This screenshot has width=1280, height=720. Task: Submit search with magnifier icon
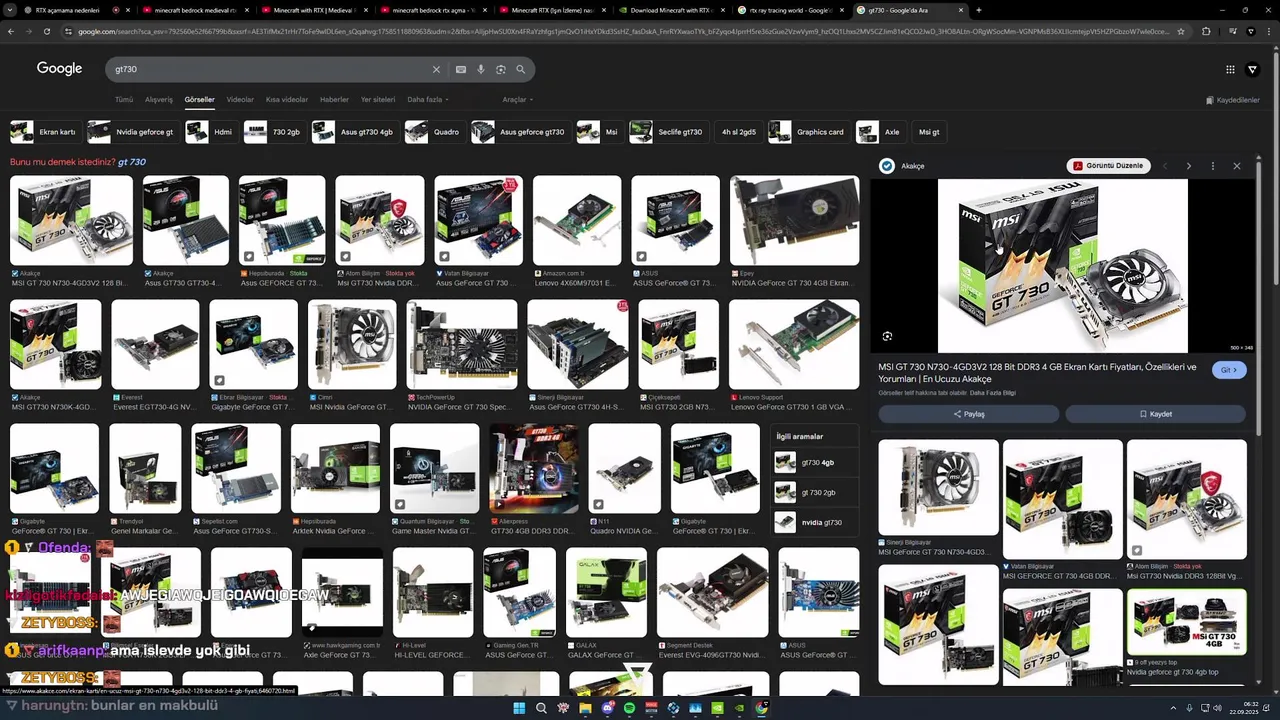pyautogui.click(x=521, y=69)
